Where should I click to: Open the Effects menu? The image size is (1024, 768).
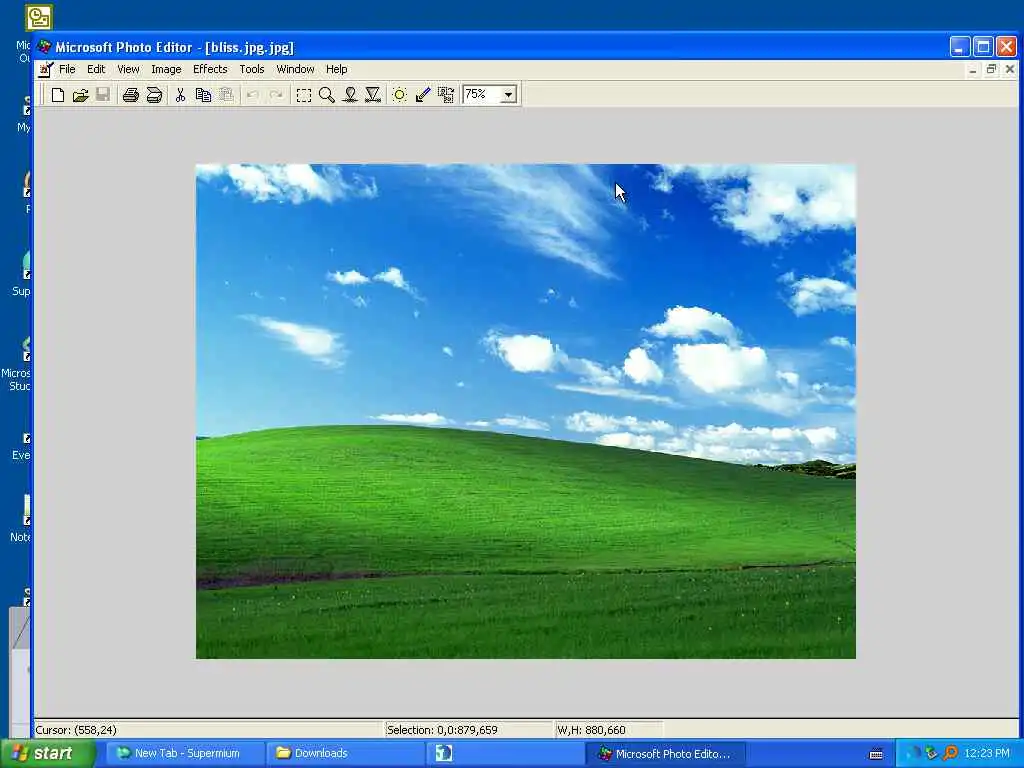(210, 69)
